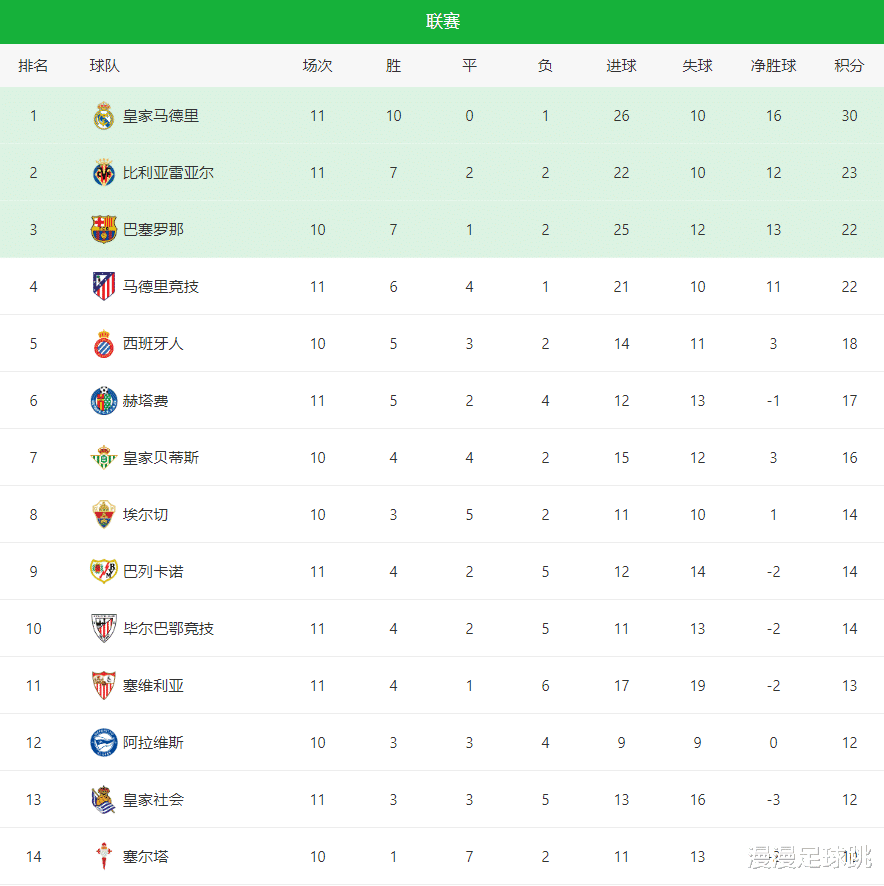
Task: Click the Villarreal club crest
Action: point(104,173)
